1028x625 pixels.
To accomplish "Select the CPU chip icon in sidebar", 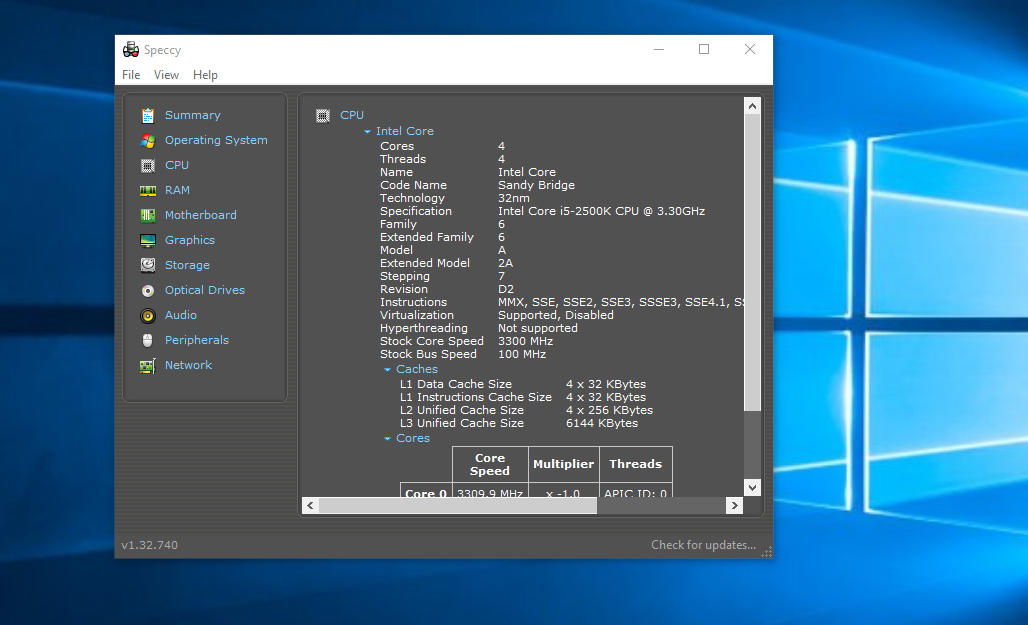I will [x=148, y=165].
